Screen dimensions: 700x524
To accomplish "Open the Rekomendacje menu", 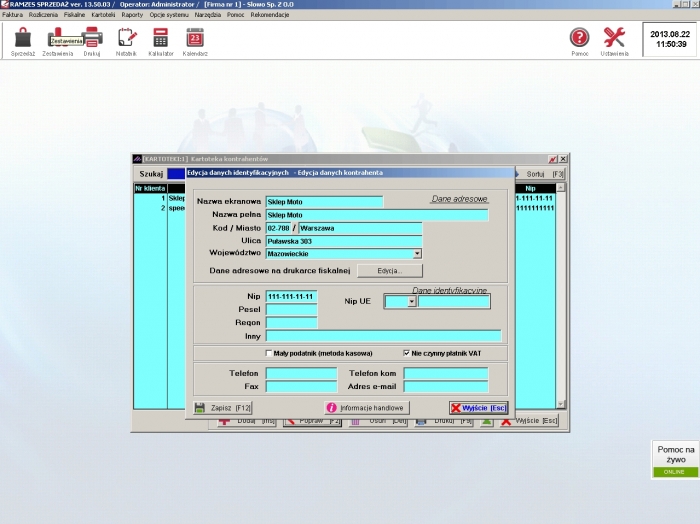I will tap(270, 15).
